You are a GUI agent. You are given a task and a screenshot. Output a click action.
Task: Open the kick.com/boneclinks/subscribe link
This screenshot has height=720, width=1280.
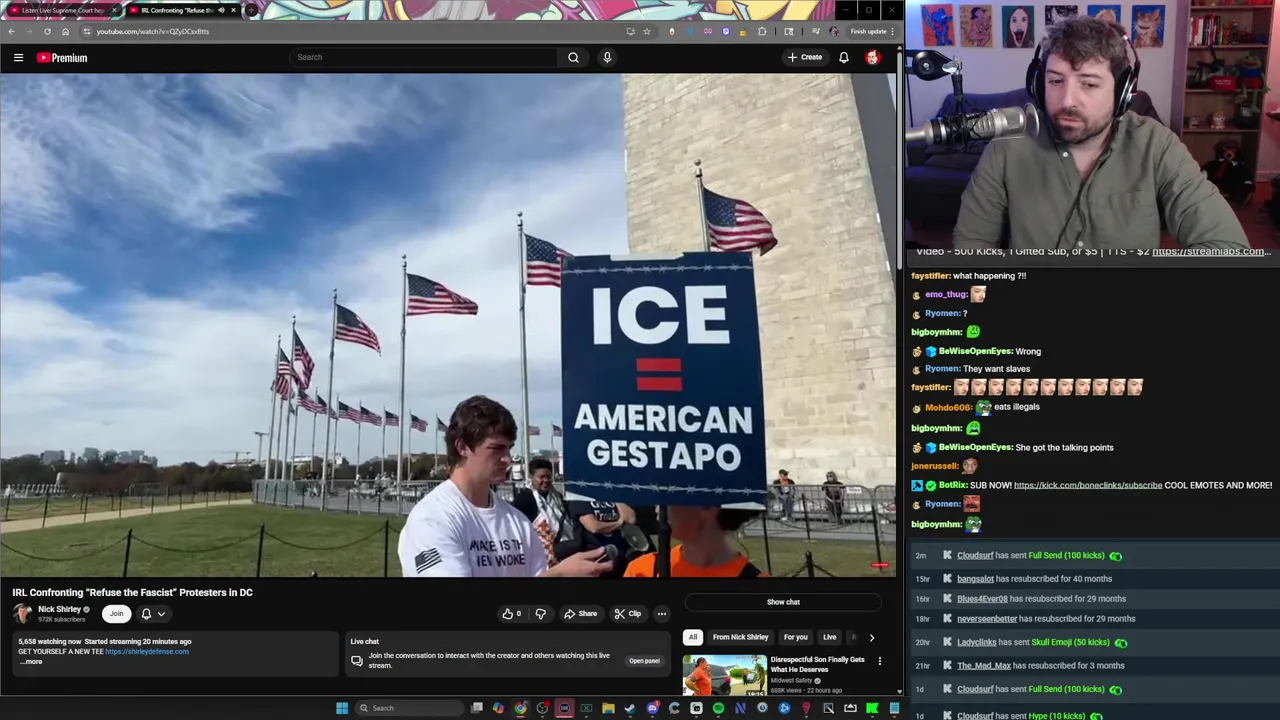(x=1088, y=485)
